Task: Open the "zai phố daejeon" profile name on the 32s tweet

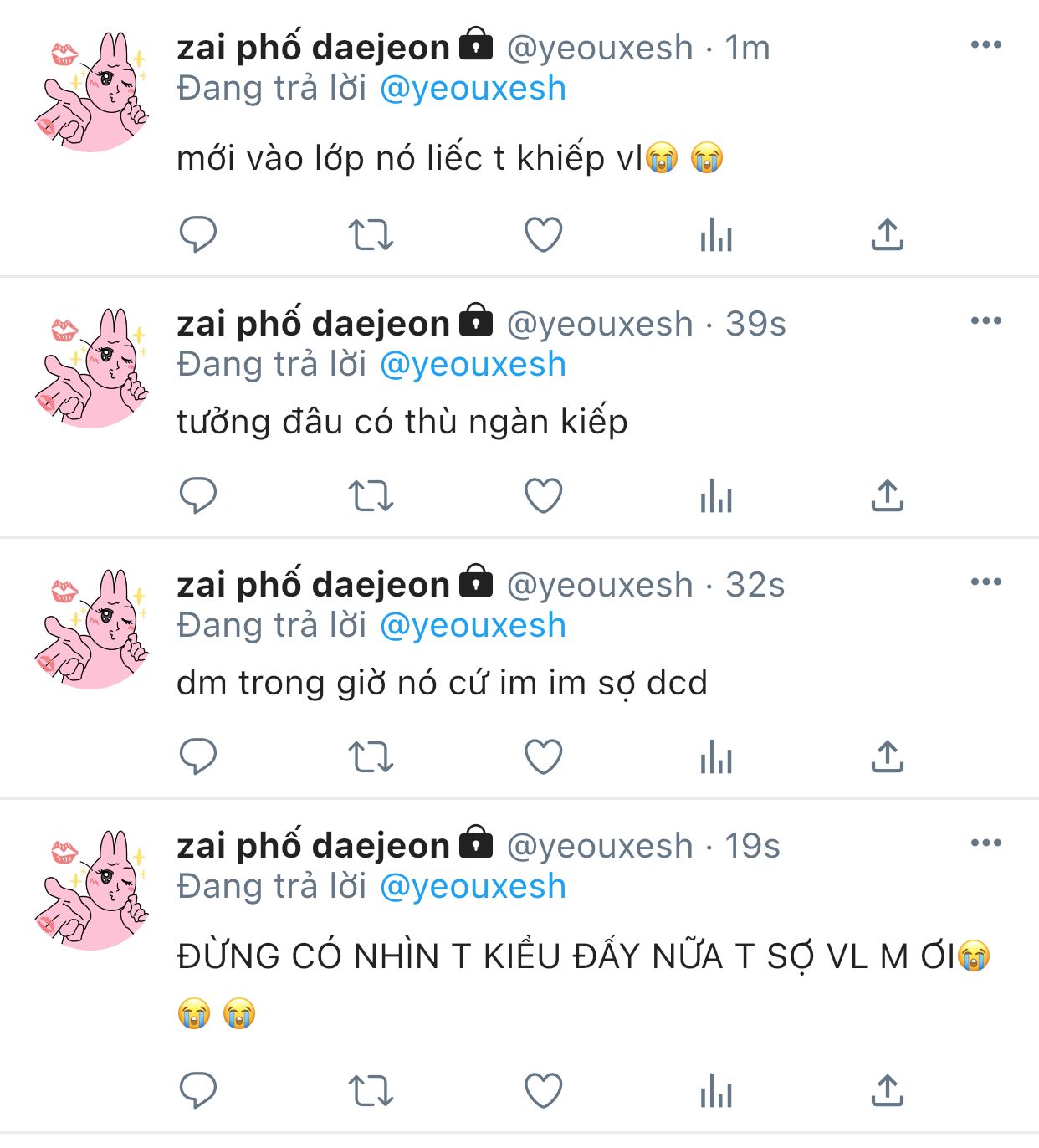Action: [x=314, y=583]
